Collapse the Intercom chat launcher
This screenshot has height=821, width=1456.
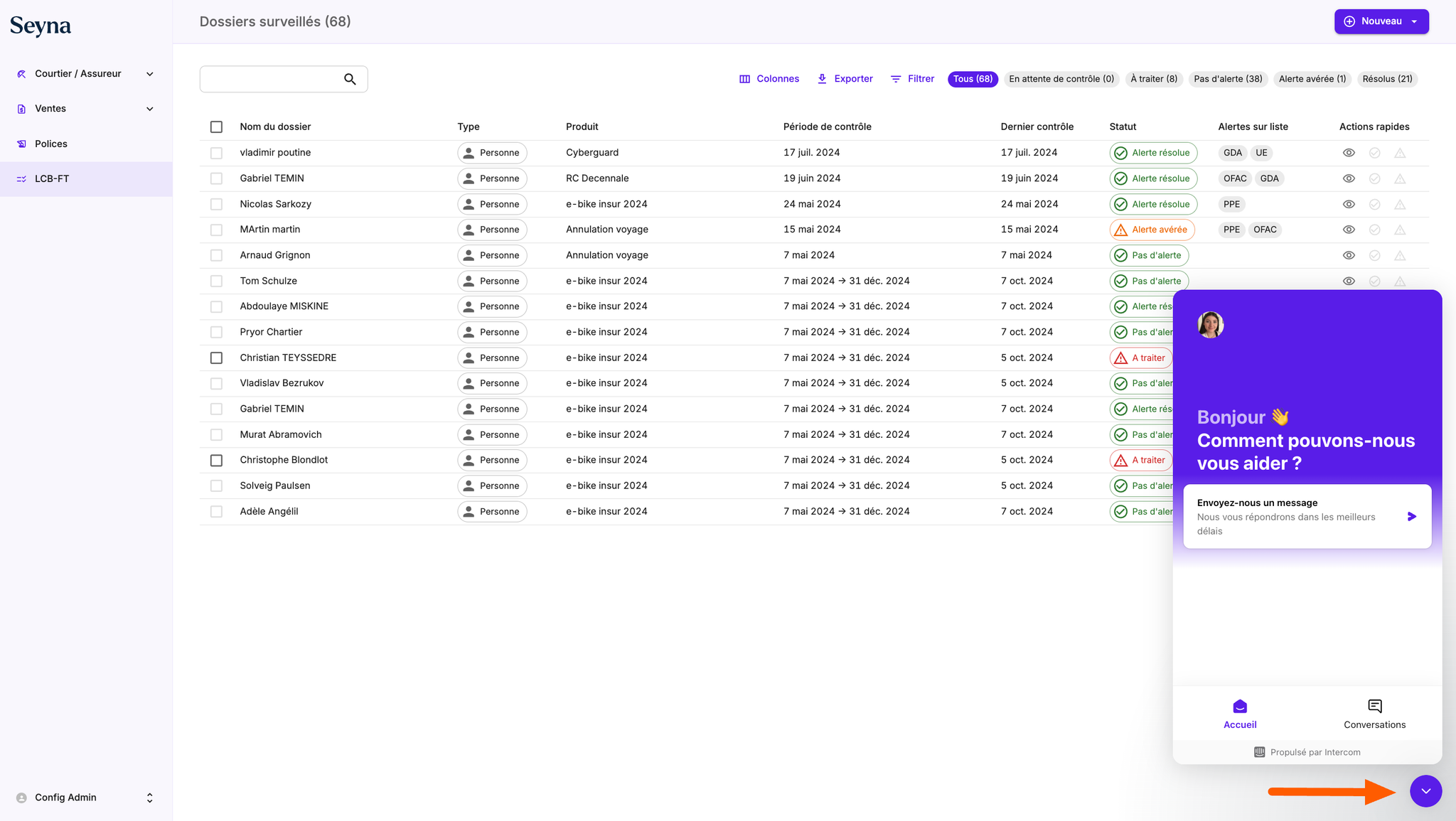pyautogui.click(x=1425, y=791)
